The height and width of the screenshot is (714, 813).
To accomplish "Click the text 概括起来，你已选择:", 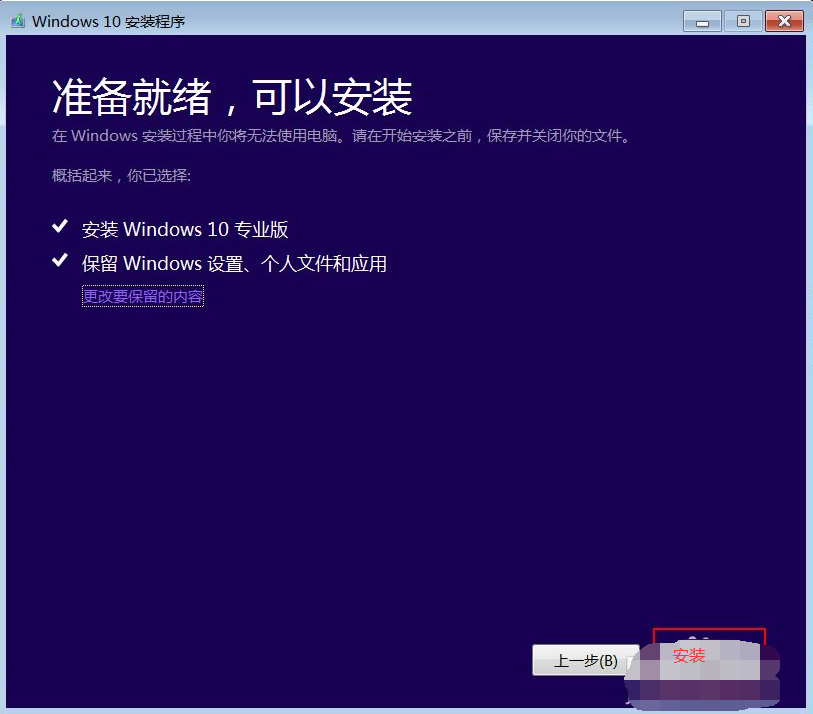I will (121, 176).
